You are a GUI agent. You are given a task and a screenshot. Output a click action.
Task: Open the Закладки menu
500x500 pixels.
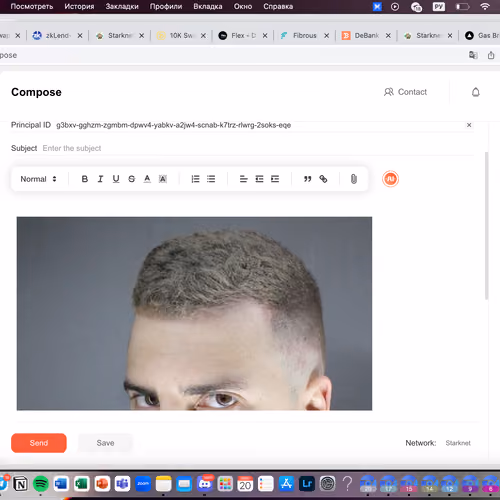click(x=122, y=7)
